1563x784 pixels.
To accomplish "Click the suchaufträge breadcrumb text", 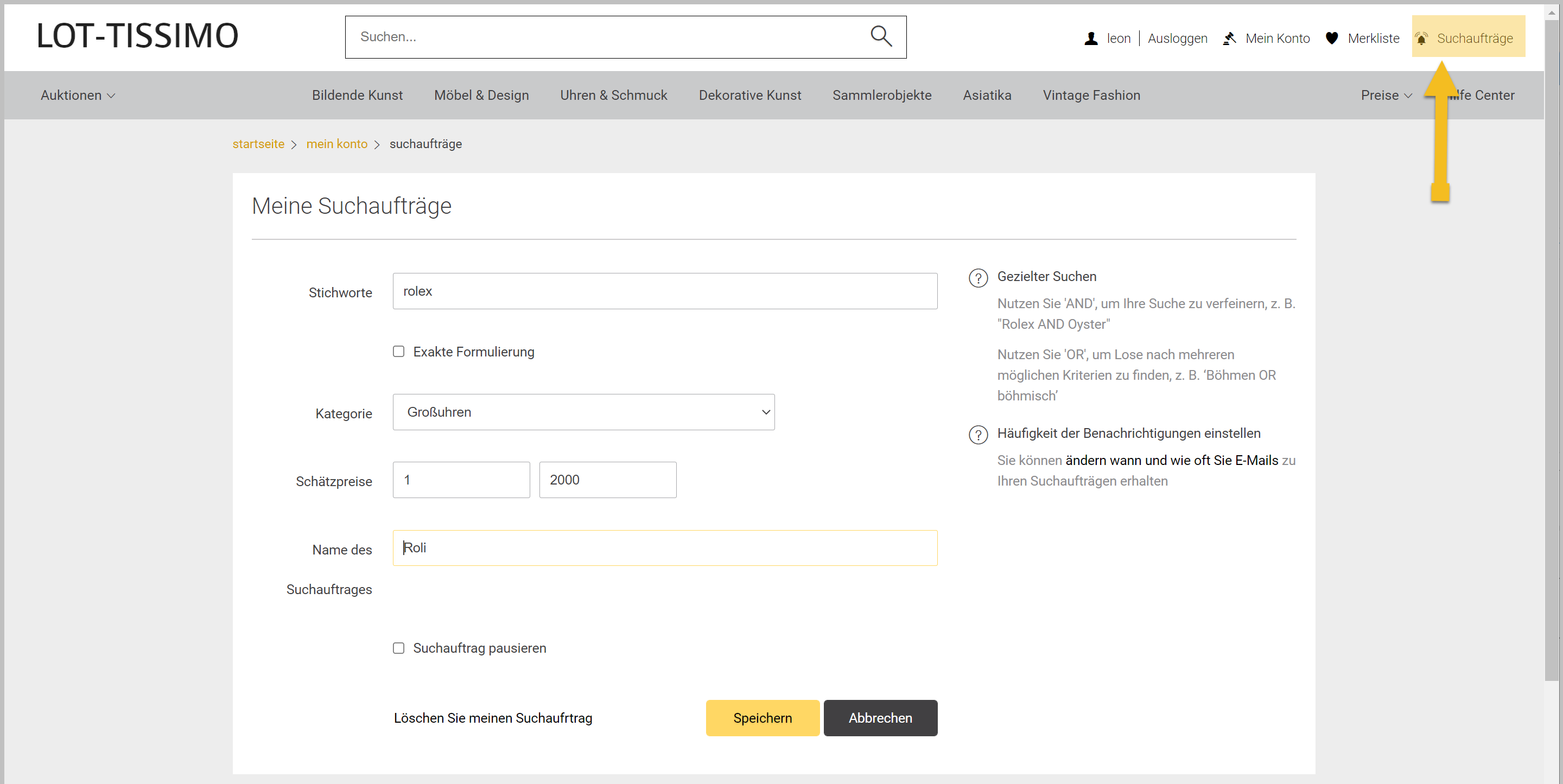I will tap(425, 144).
